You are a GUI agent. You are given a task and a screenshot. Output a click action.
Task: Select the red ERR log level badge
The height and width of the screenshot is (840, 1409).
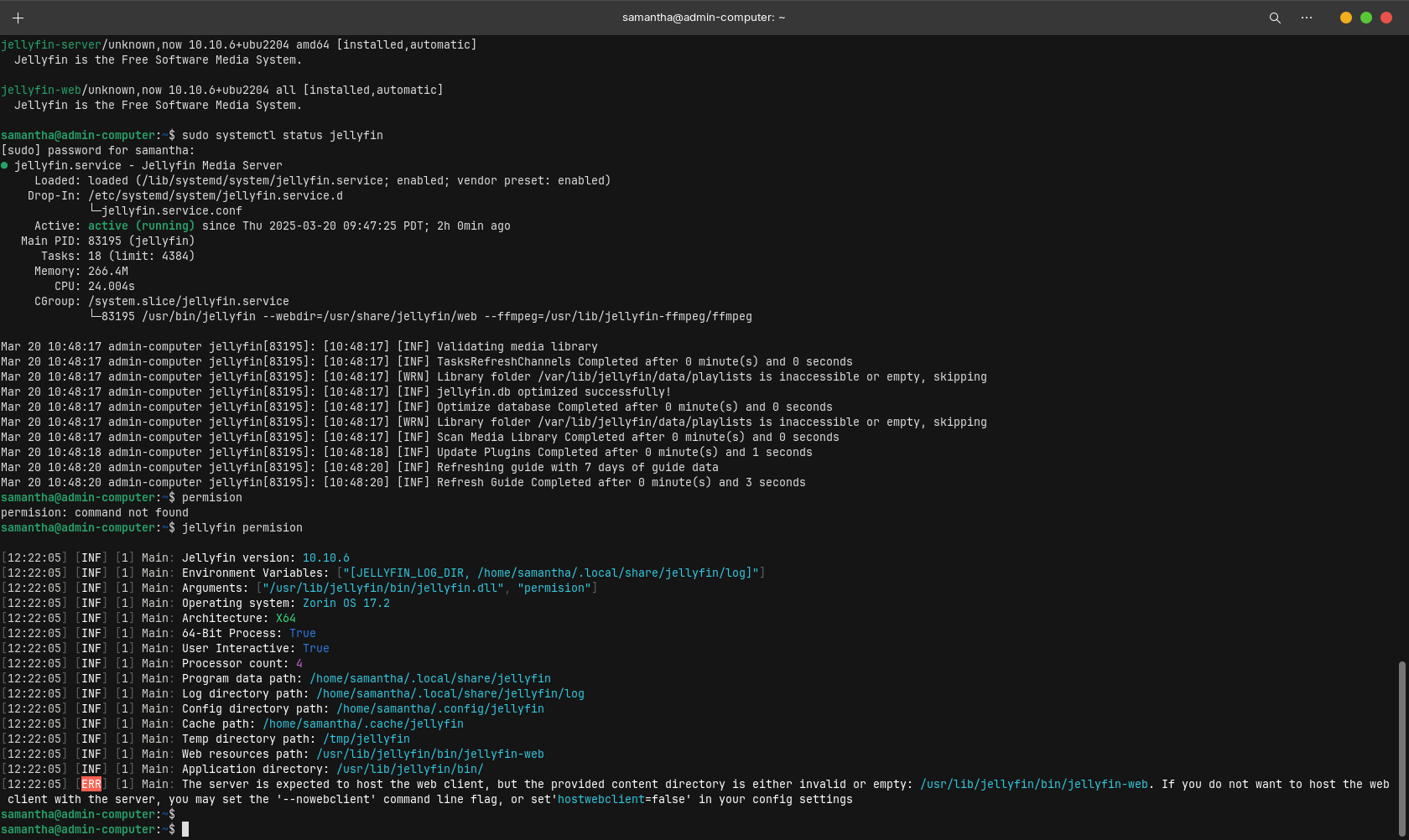tap(91, 785)
